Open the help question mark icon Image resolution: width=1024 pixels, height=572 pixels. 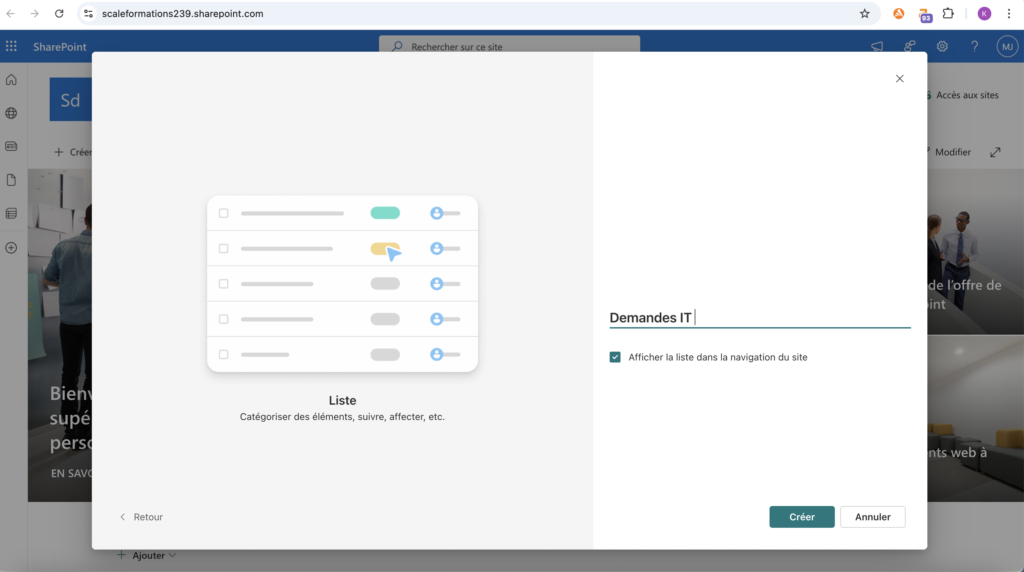974,46
